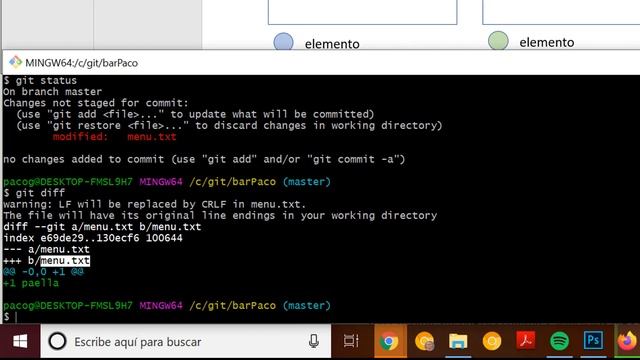
Task: Open File Explorer from taskbar
Action: coord(458,341)
